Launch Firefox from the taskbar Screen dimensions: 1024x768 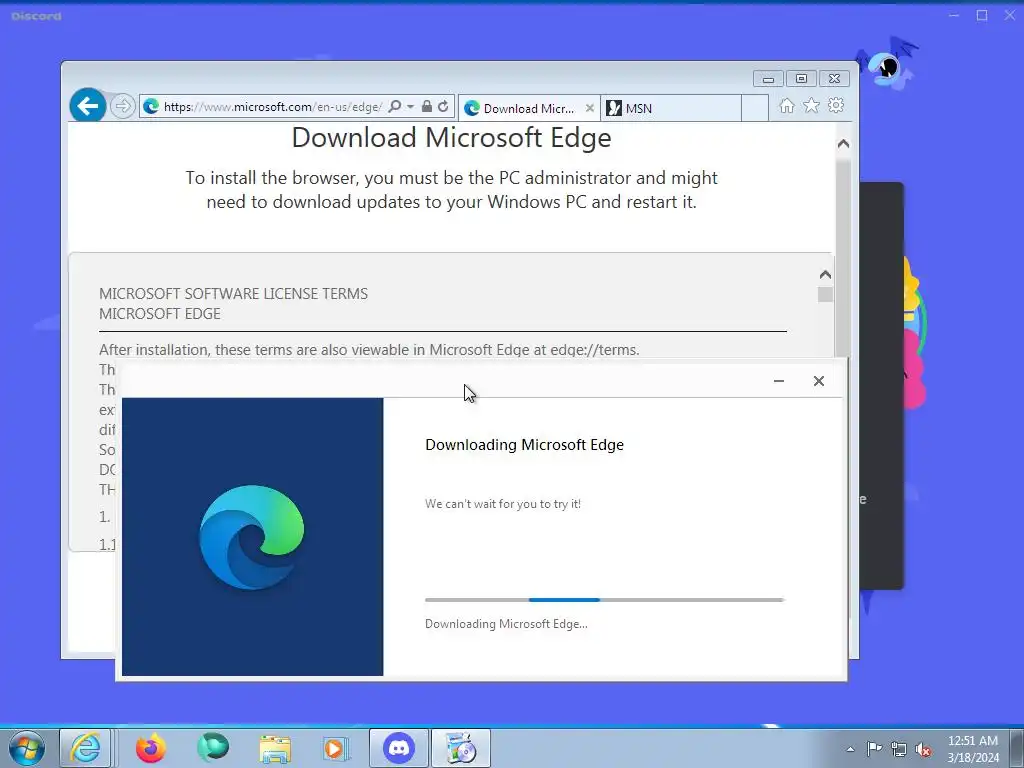pos(150,748)
